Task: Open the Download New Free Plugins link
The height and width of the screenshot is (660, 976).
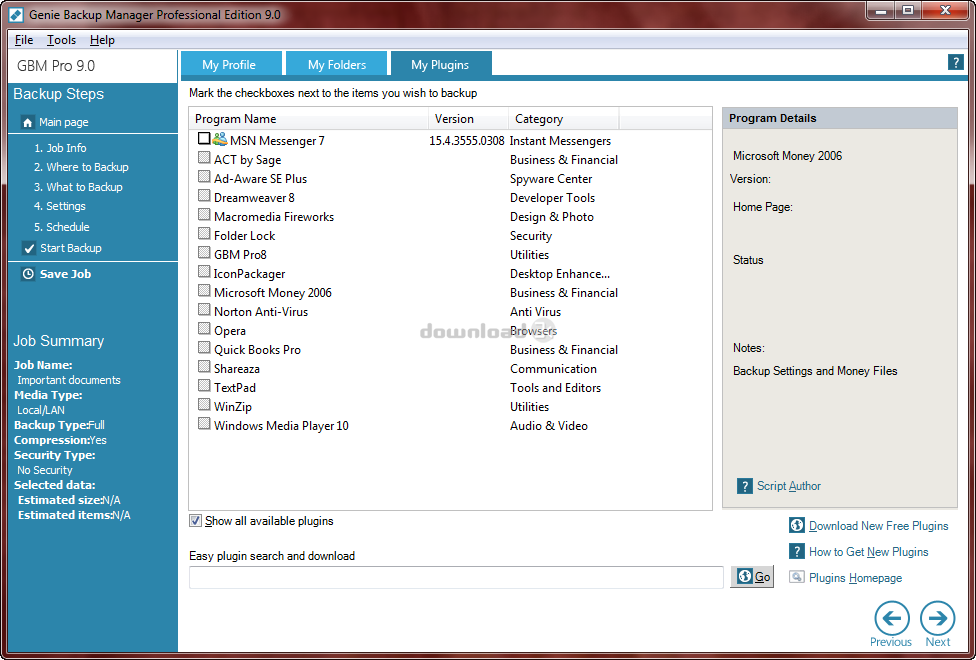Action: pos(878,526)
